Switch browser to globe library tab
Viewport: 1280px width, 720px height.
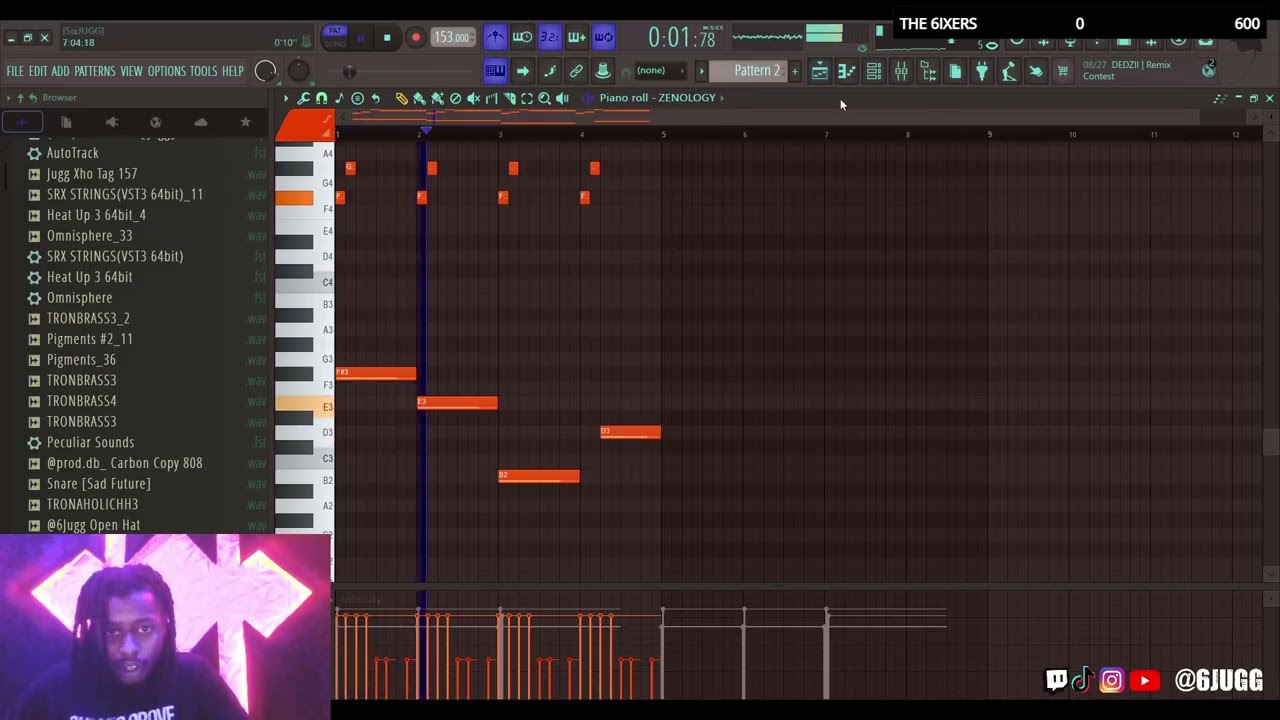(x=156, y=122)
